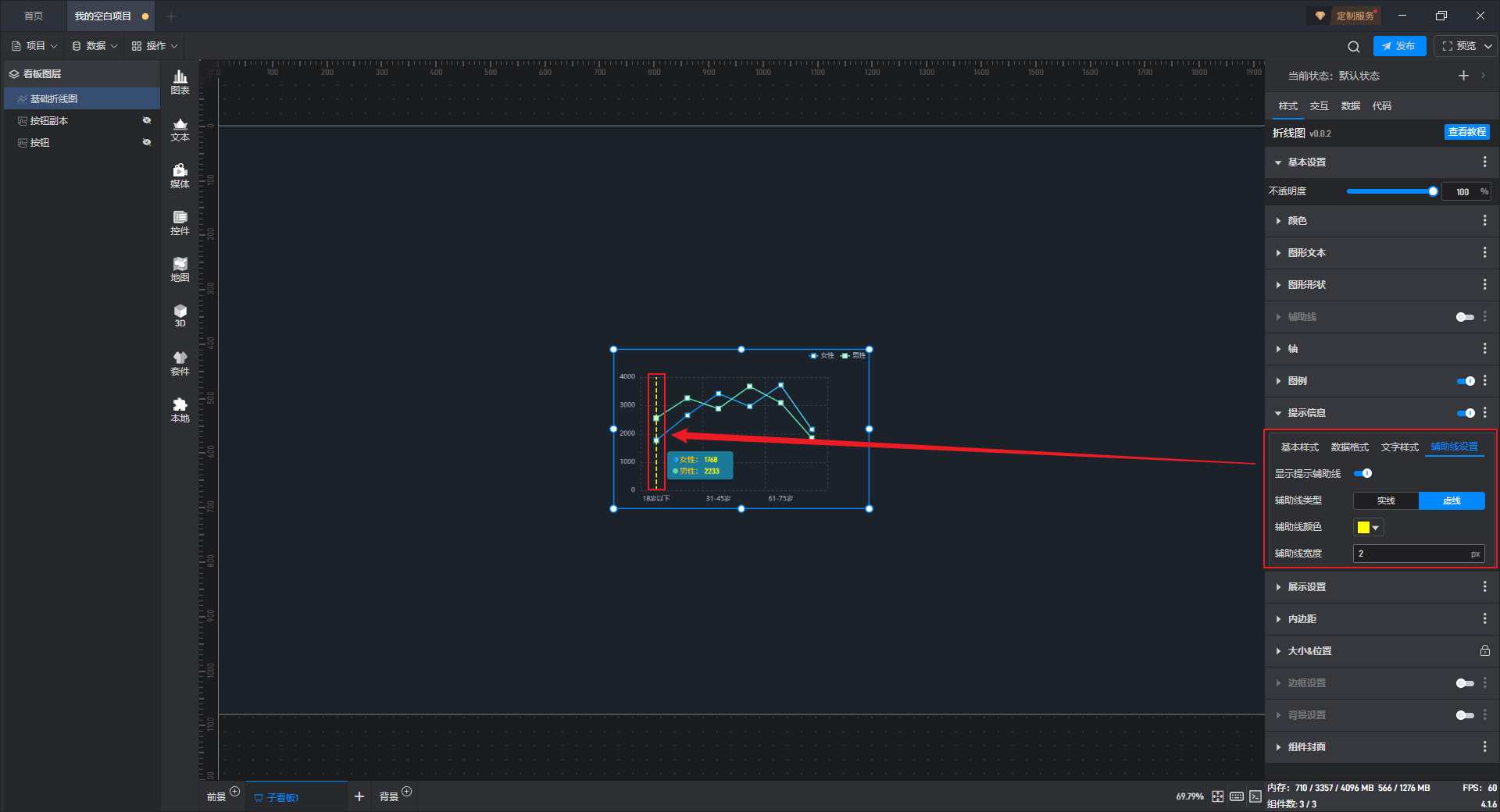Click more options dots for 颜色
Image resolution: width=1500 pixels, height=812 pixels.
point(1484,221)
